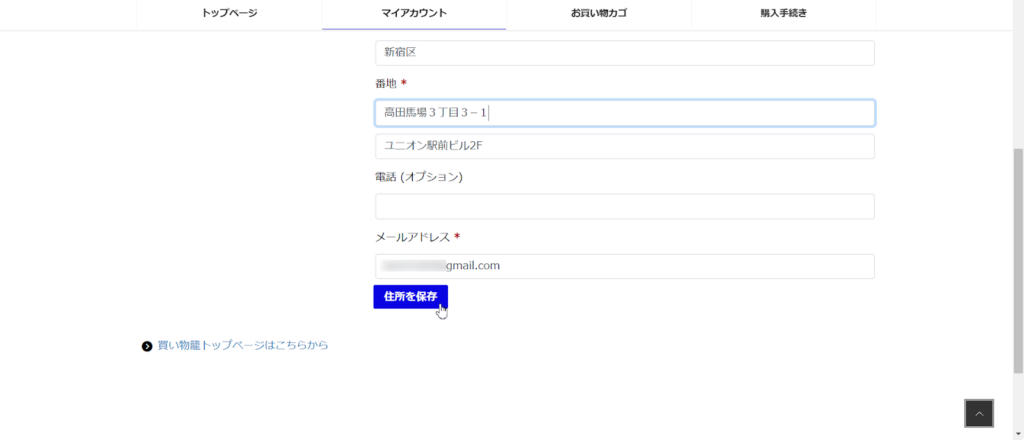Click the red asterisk next to メールアドレス
Viewport: 1024px width, 440px height.
click(457, 237)
